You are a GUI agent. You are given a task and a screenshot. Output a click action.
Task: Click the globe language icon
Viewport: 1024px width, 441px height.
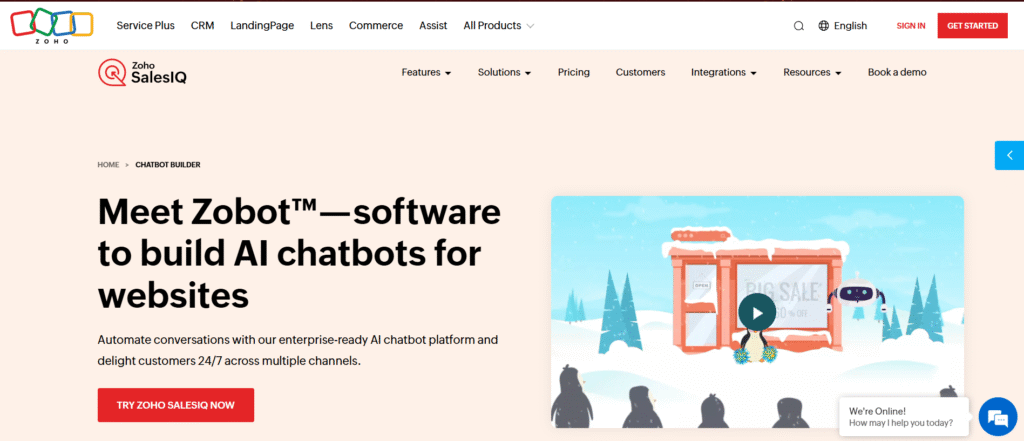[x=824, y=26]
